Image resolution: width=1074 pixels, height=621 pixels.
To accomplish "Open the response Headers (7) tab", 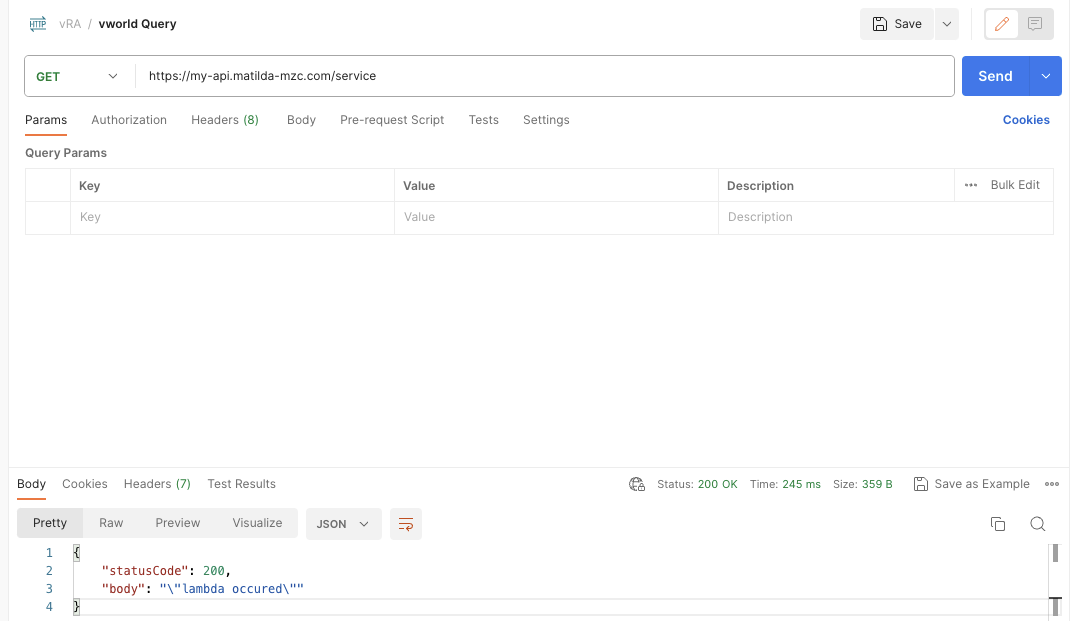I will click(x=157, y=484).
